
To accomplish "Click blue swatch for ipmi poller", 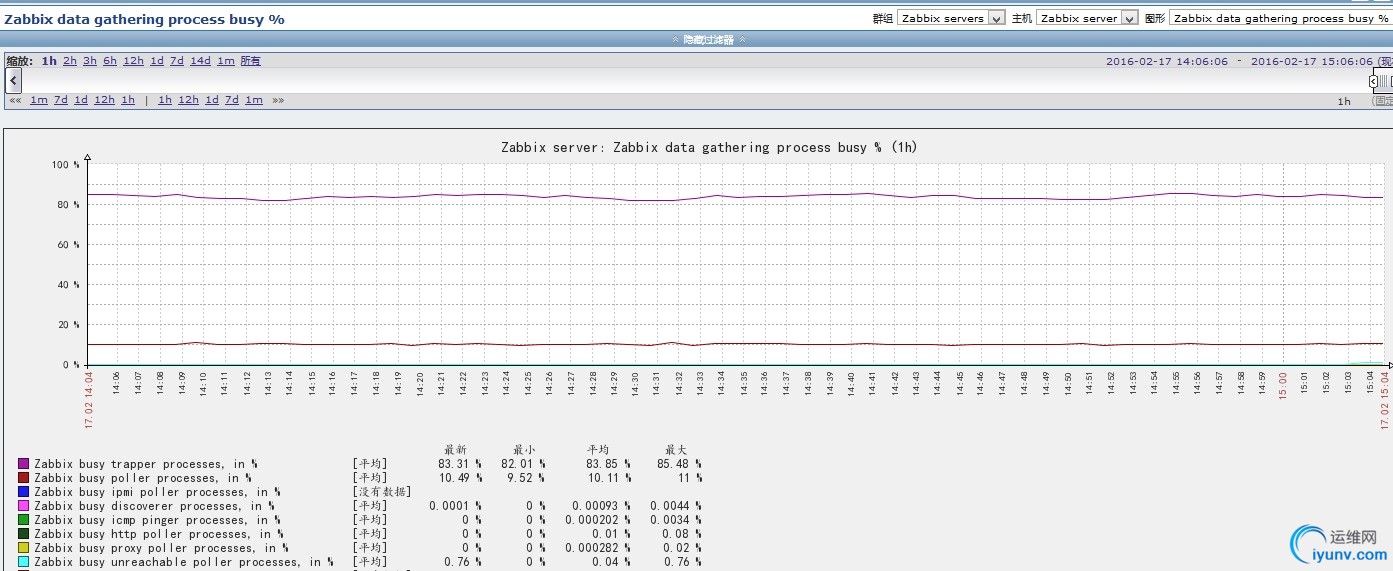I will click(x=23, y=492).
